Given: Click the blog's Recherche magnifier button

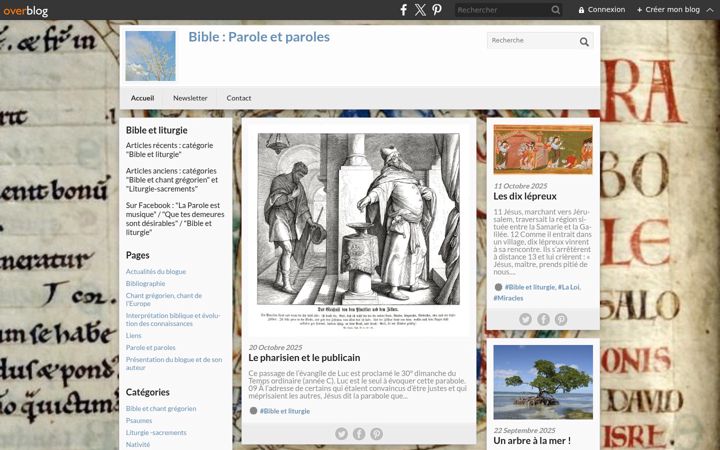Looking at the screenshot, I should tap(584, 42).
